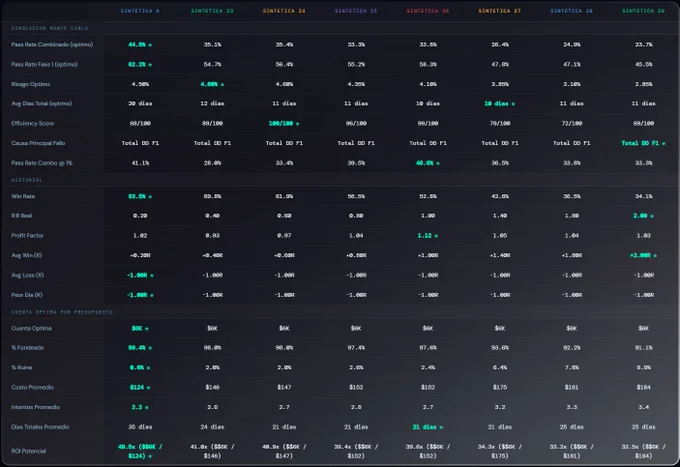Click the Pass Rate Combo @ 1% row label

42,163
